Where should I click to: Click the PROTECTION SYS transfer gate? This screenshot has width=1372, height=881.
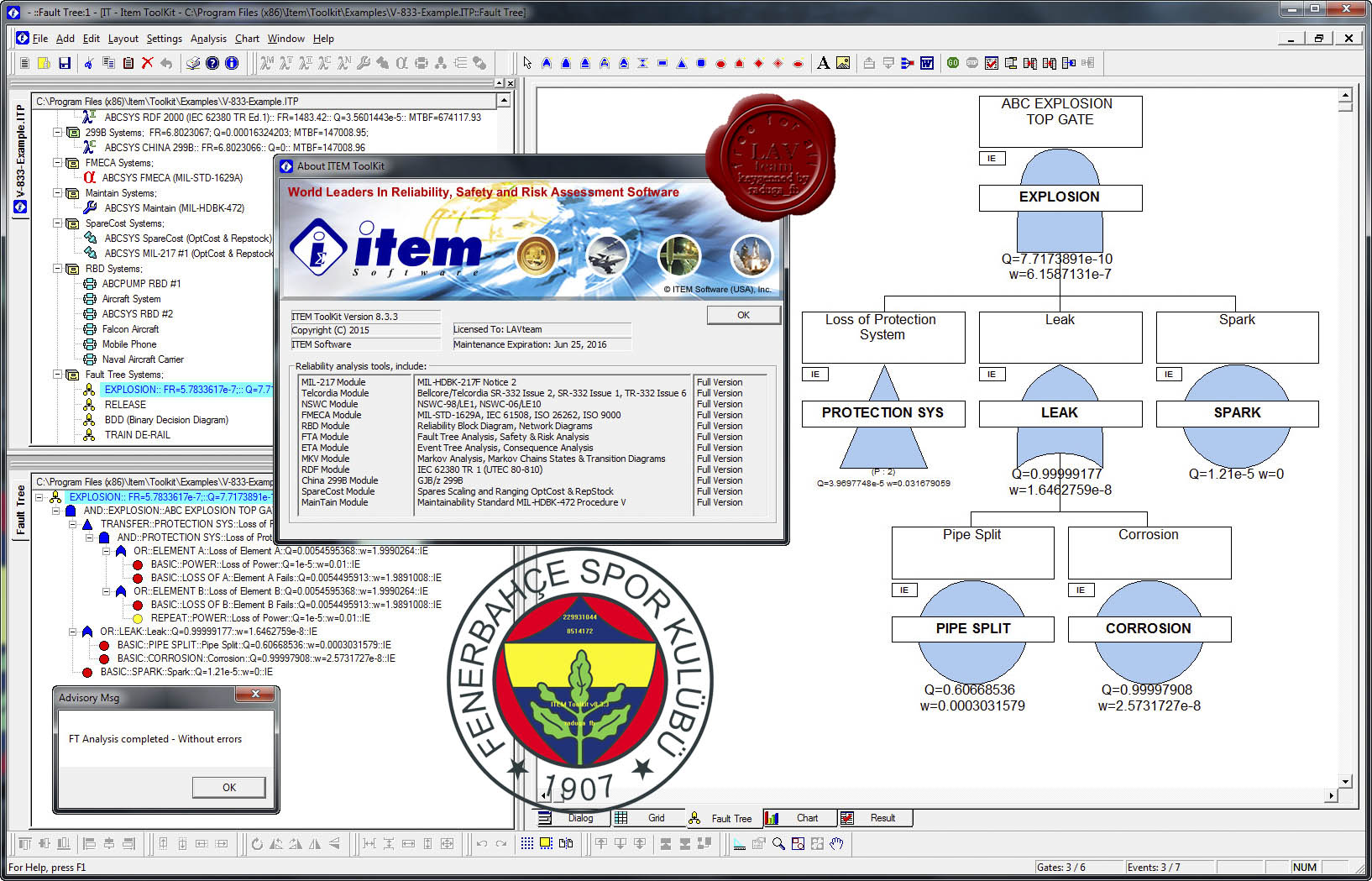(x=882, y=412)
